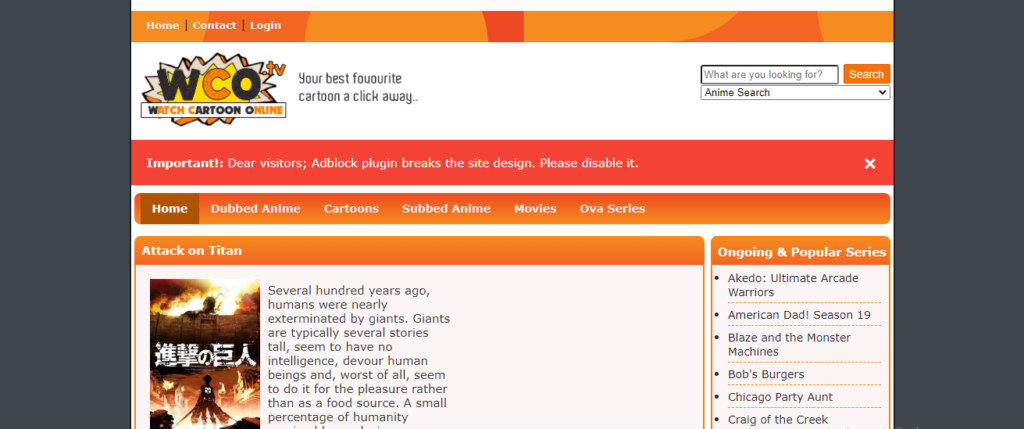
Task: Go to the Contact page
Action: coord(214,25)
